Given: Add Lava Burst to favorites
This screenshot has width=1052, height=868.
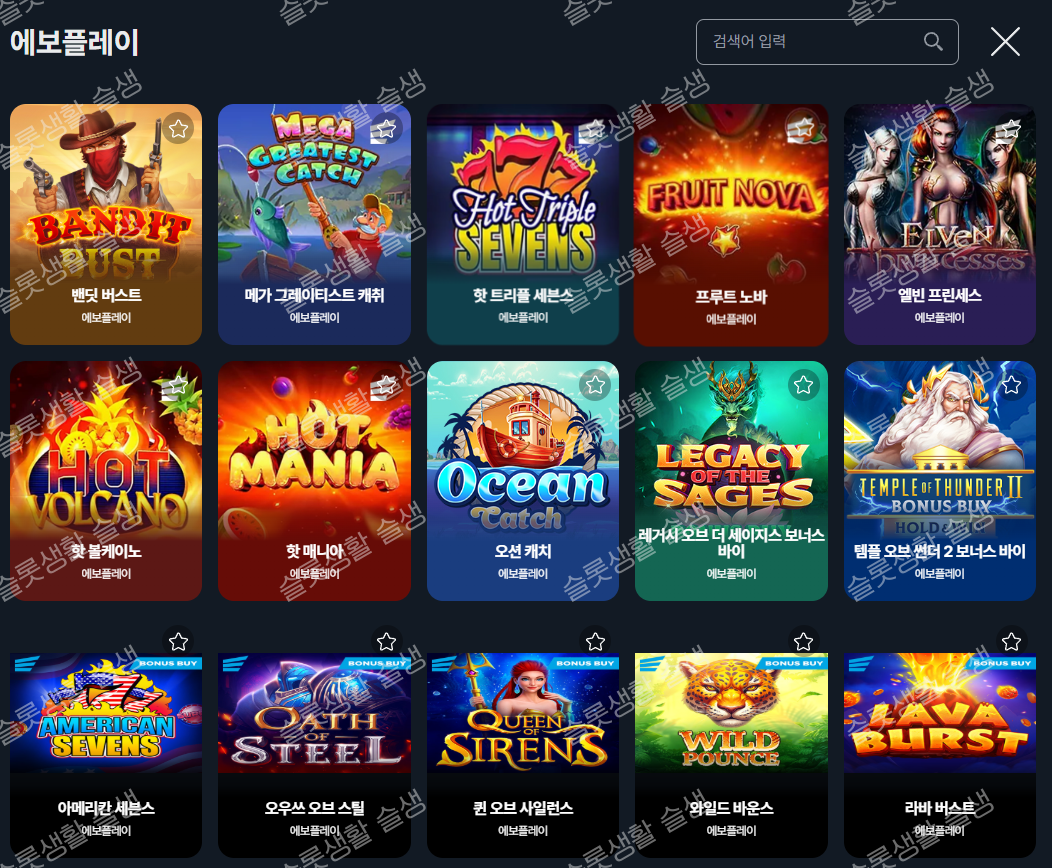Looking at the screenshot, I should 1012,642.
